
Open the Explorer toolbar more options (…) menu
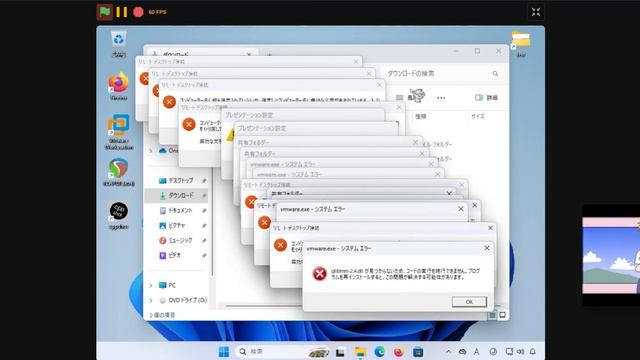441,98
